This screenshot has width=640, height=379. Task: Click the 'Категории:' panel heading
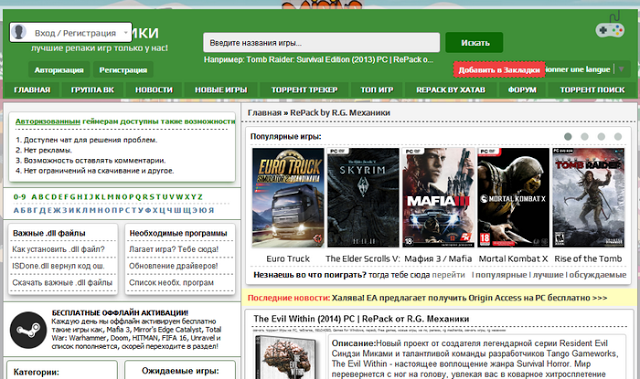(36, 372)
